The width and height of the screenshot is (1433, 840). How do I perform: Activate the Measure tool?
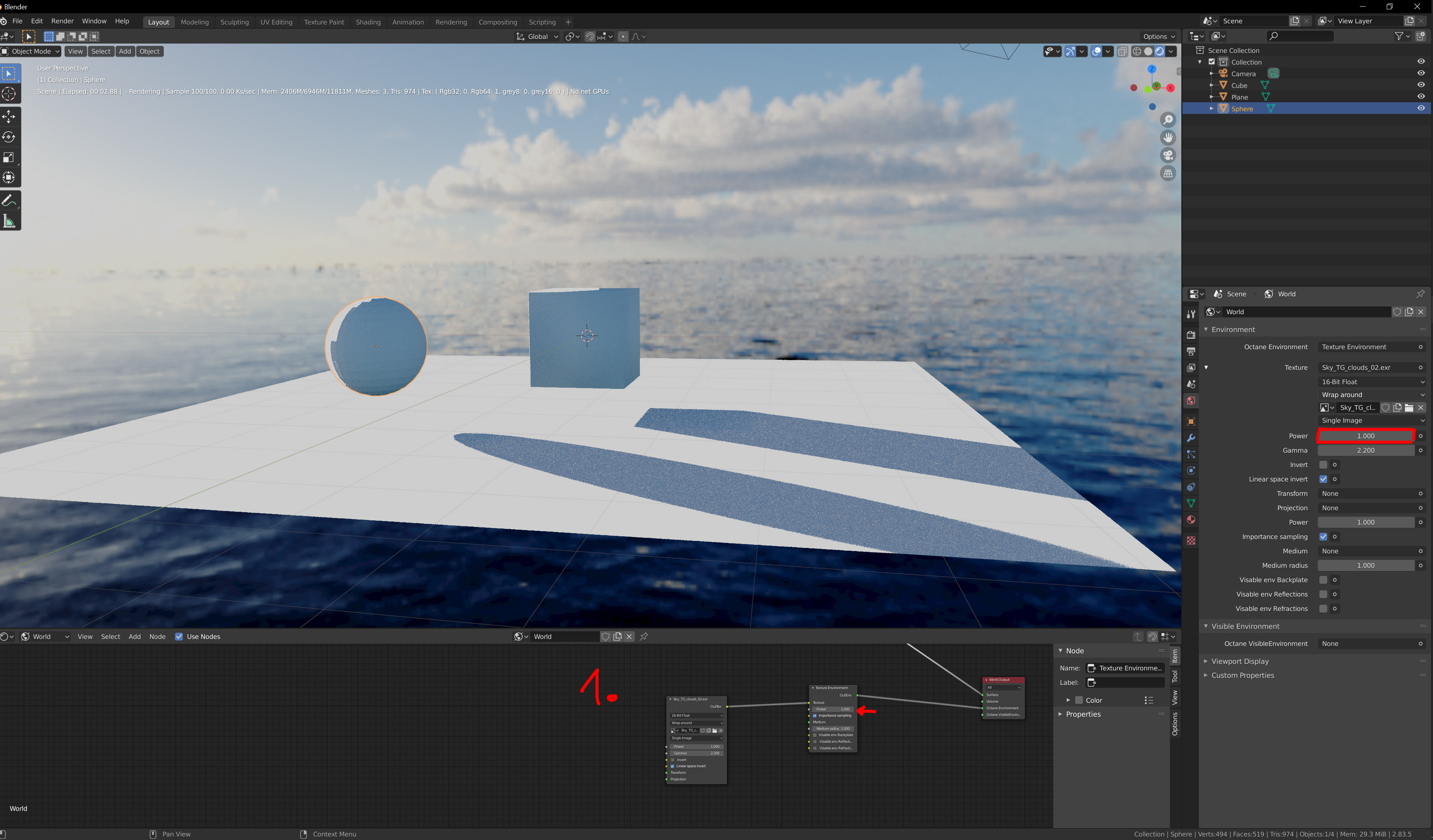(x=9, y=221)
